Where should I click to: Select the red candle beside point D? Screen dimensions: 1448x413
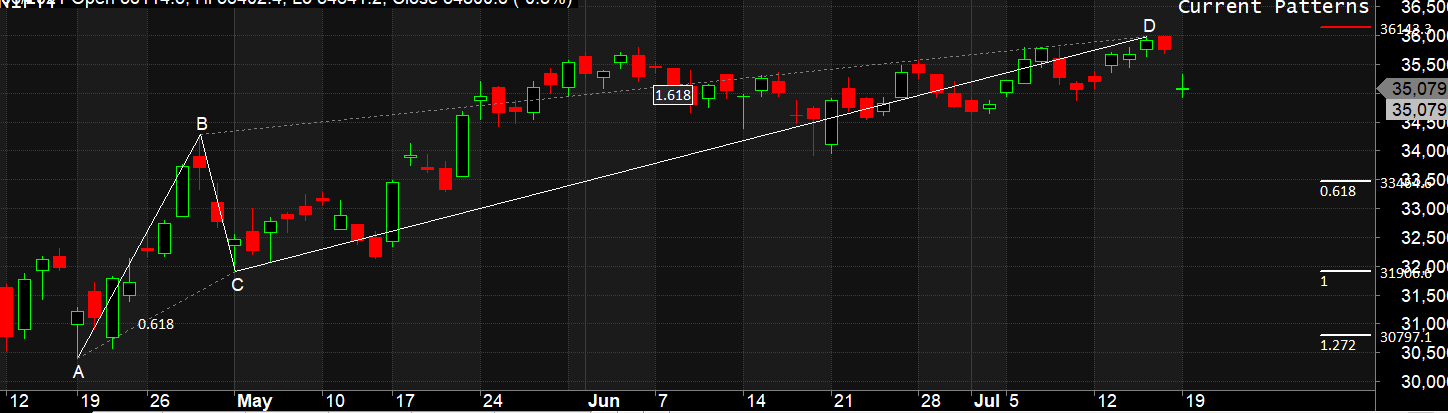pyautogui.click(x=1165, y=43)
